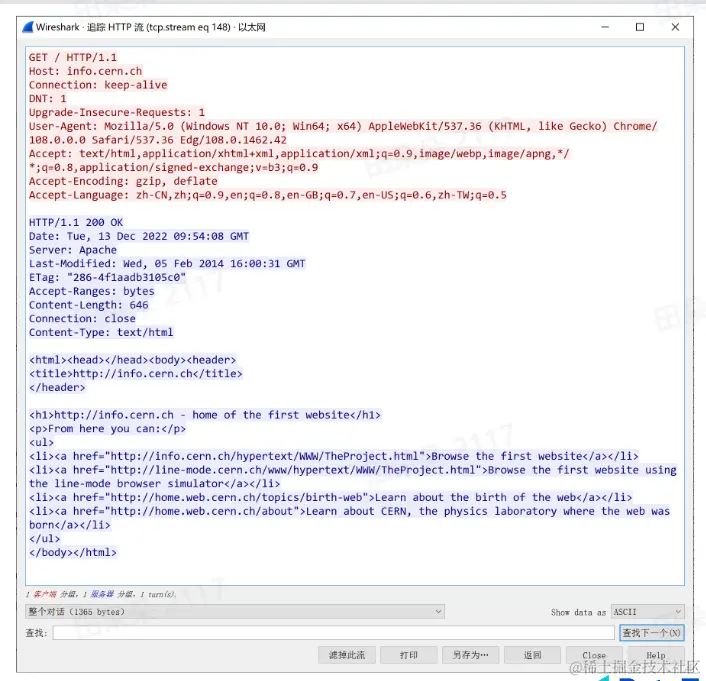Click the 'Accept-Language: zh-CN' header line
Image resolution: width=706 pixels, height=681 pixels.
click(268, 195)
